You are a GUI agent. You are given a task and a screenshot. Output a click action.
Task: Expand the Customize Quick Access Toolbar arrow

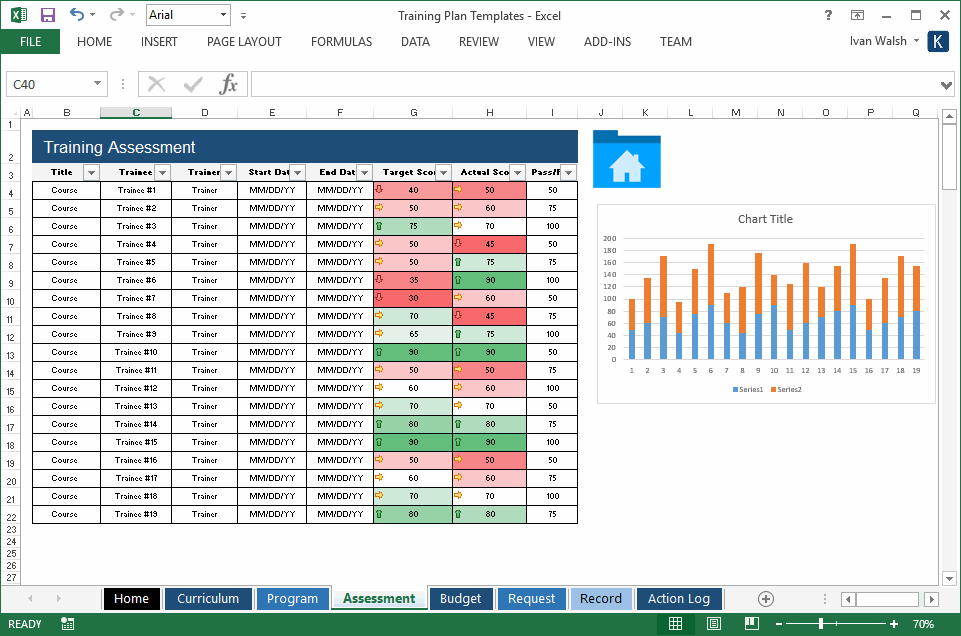click(x=241, y=14)
